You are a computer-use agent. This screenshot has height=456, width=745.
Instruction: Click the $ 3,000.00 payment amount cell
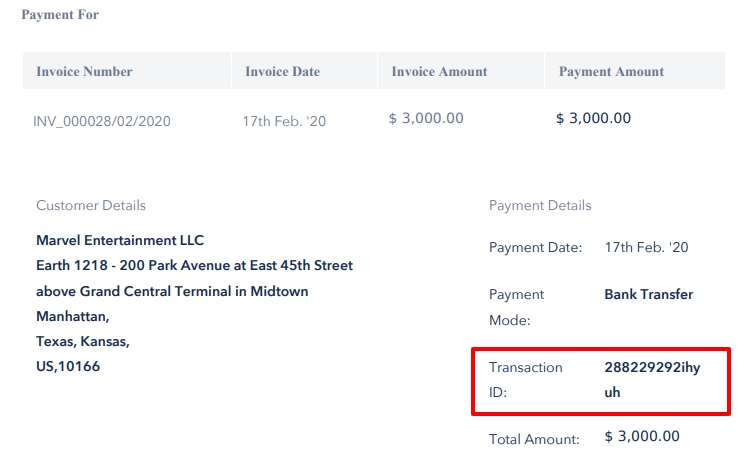[593, 118]
